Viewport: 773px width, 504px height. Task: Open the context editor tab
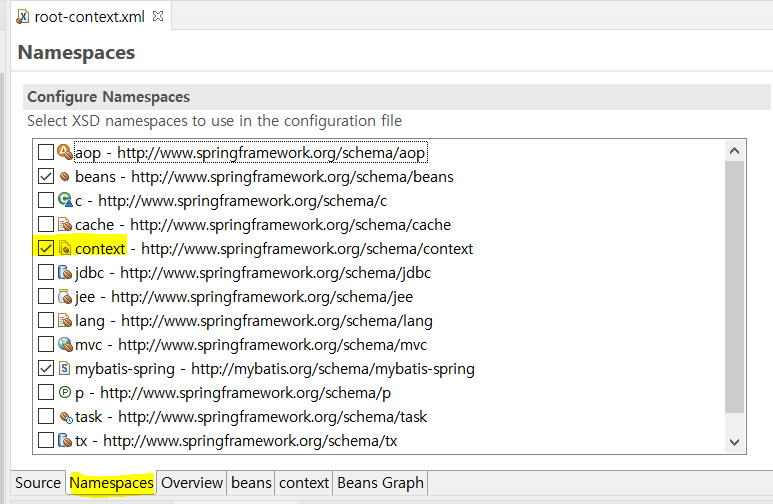pos(304,482)
